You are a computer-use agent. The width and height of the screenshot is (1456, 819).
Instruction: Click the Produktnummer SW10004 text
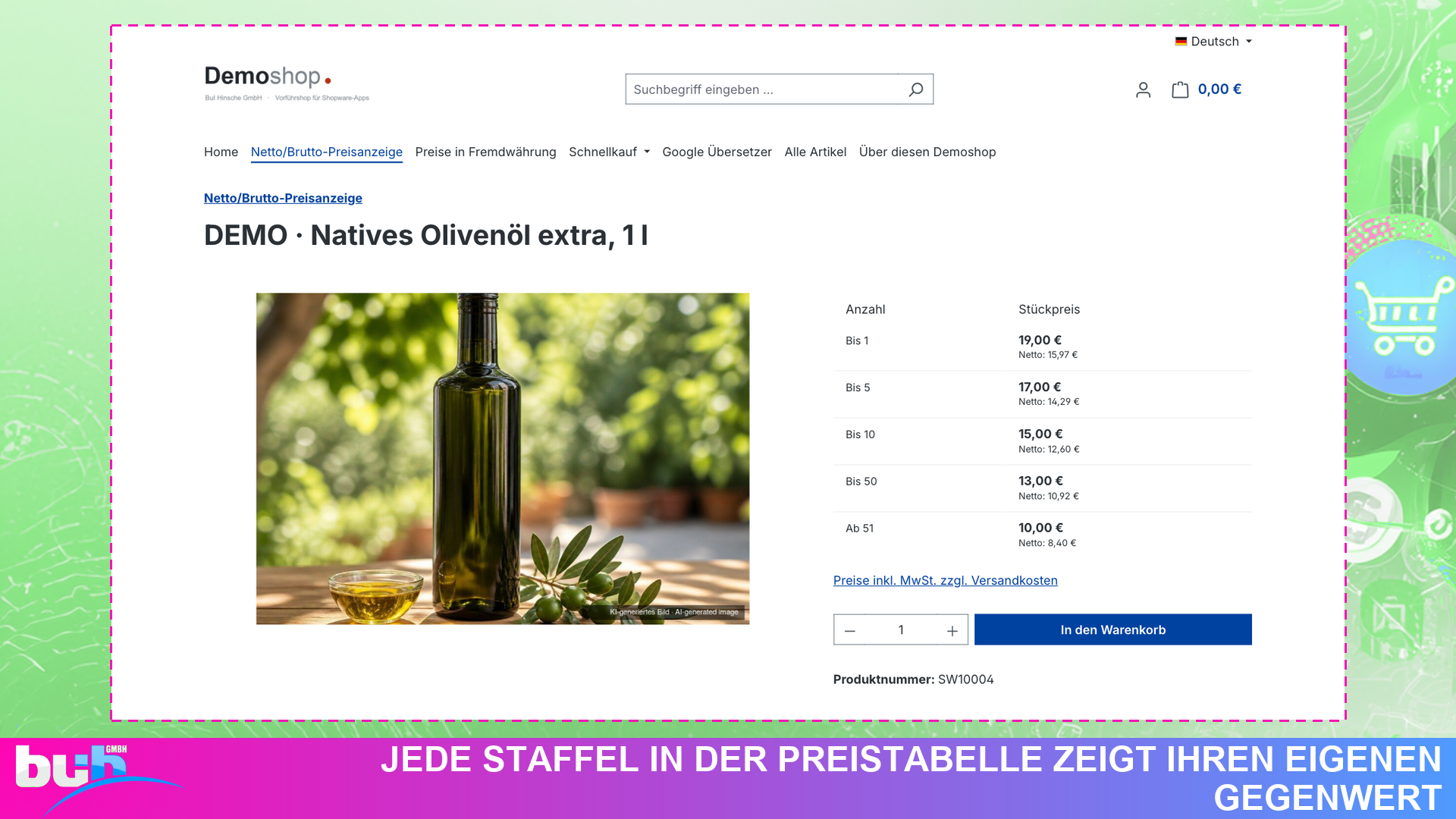[x=913, y=679]
